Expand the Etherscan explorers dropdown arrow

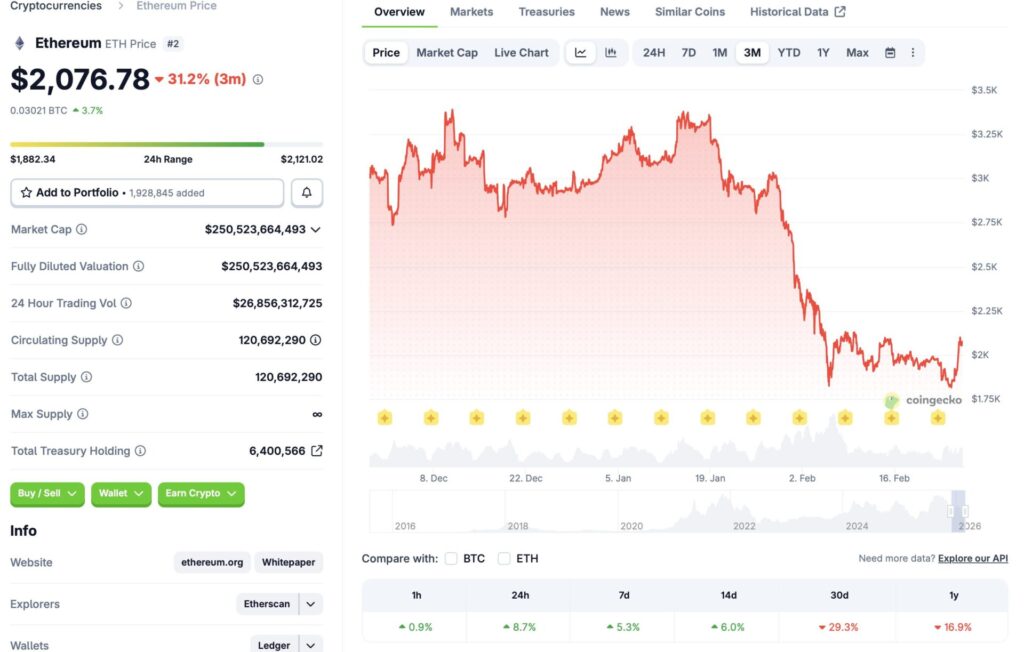point(311,604)
